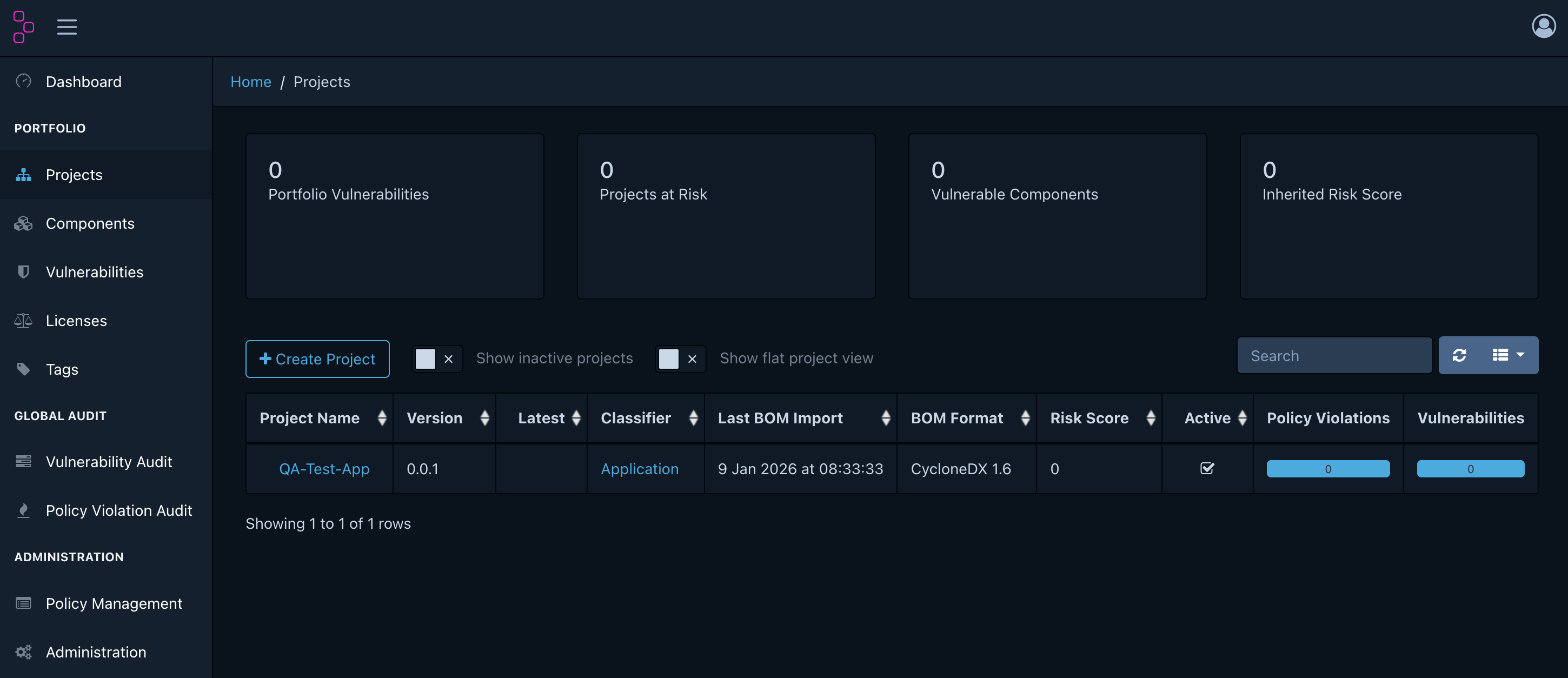Toggle the hamburger sidebar menu icon
The width and height of the screenshot is (1568, 678).
(x=67, y=28)
